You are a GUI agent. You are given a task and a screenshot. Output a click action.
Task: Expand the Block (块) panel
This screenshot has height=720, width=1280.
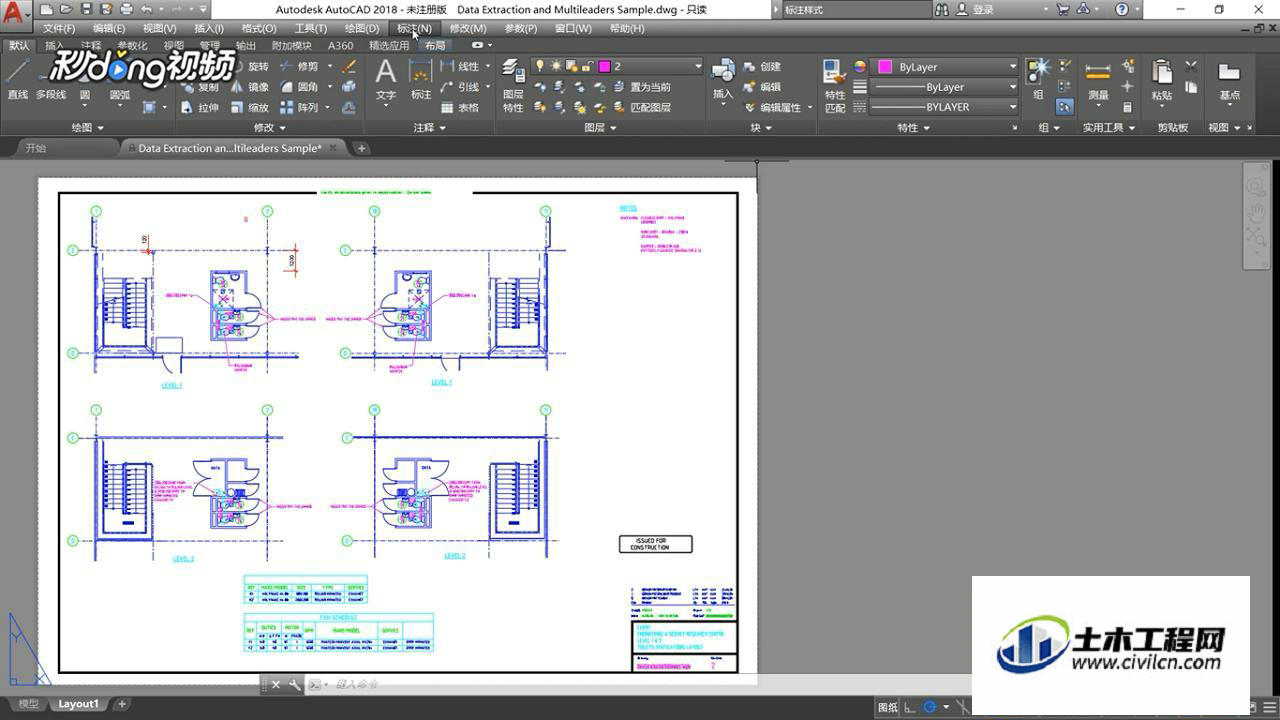tap(762, 128)
